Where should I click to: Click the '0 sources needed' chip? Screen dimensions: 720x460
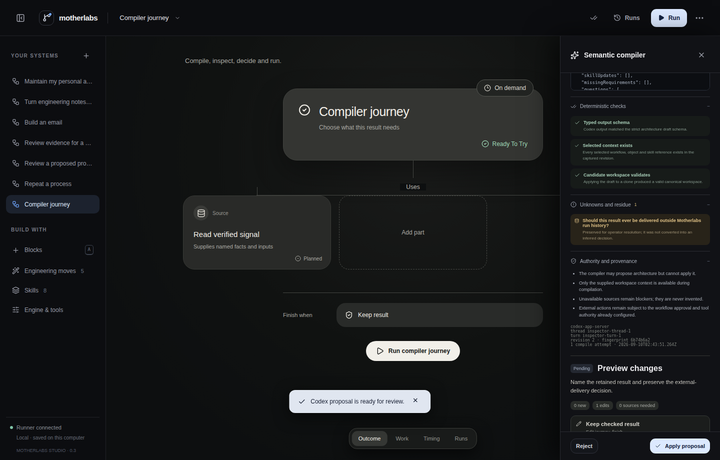click(637, 405)
